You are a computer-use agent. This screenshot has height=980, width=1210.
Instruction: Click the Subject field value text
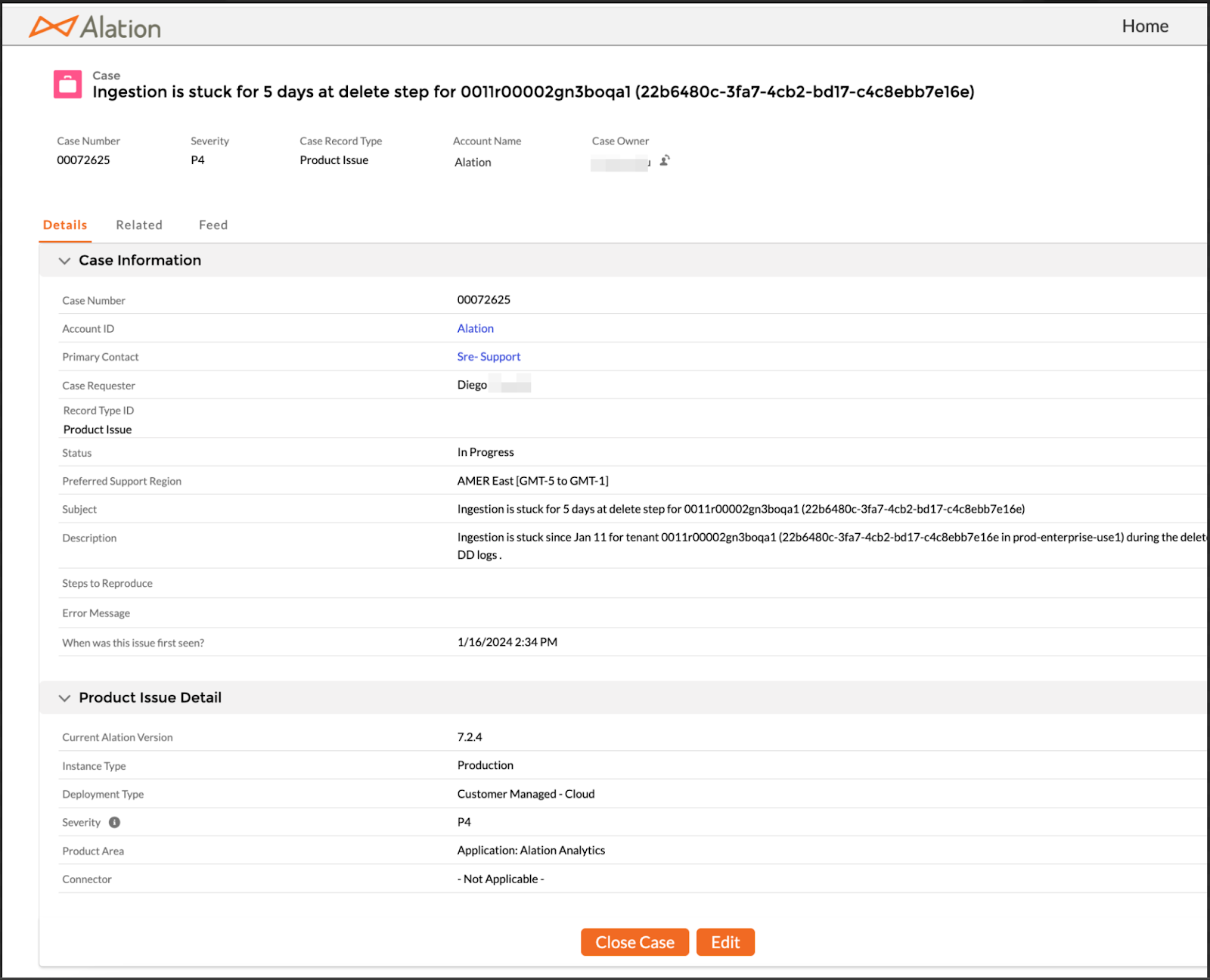(741, 509)
